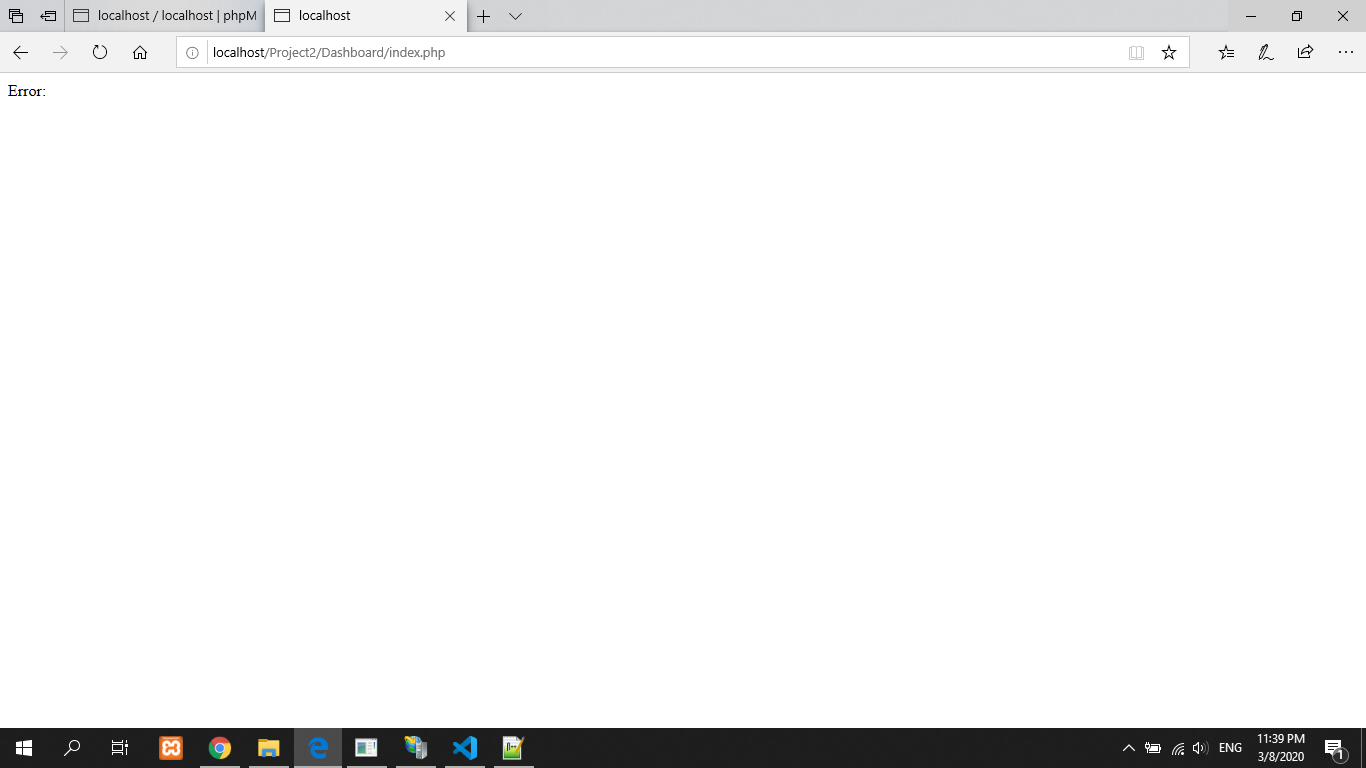The image size is (1366, 768).
Task: Open a new tab with plus button
Action: click(x=483, y=16)
